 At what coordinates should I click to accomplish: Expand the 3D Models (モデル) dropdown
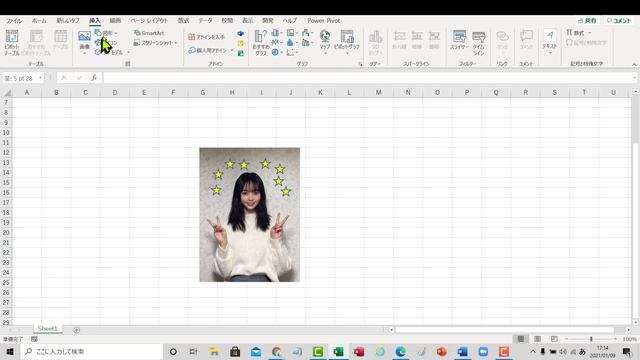(128, 52)
